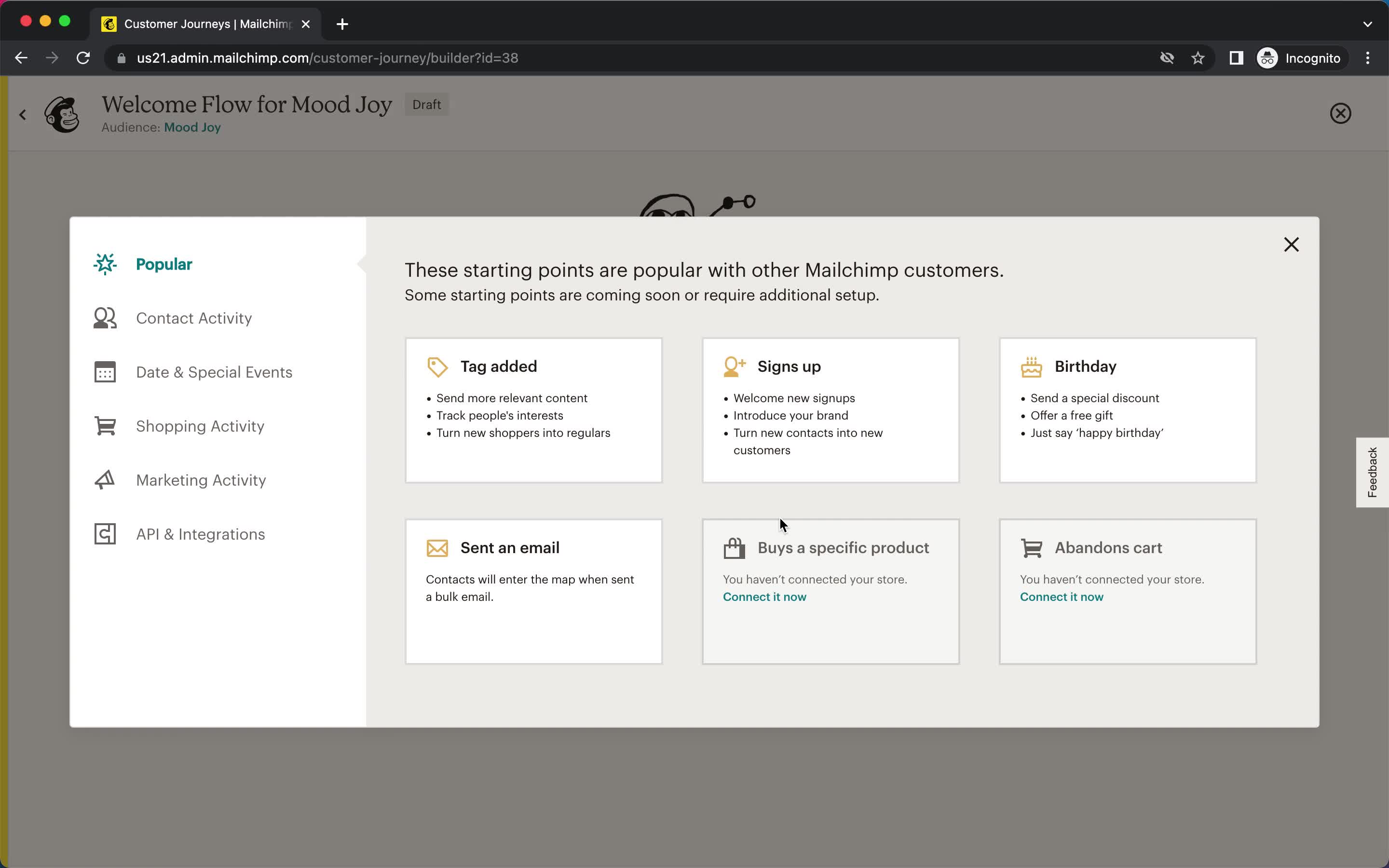Click the Signs up starting point icon
The width and height of the screenshot is (1389, 868).
click(734, 365)
